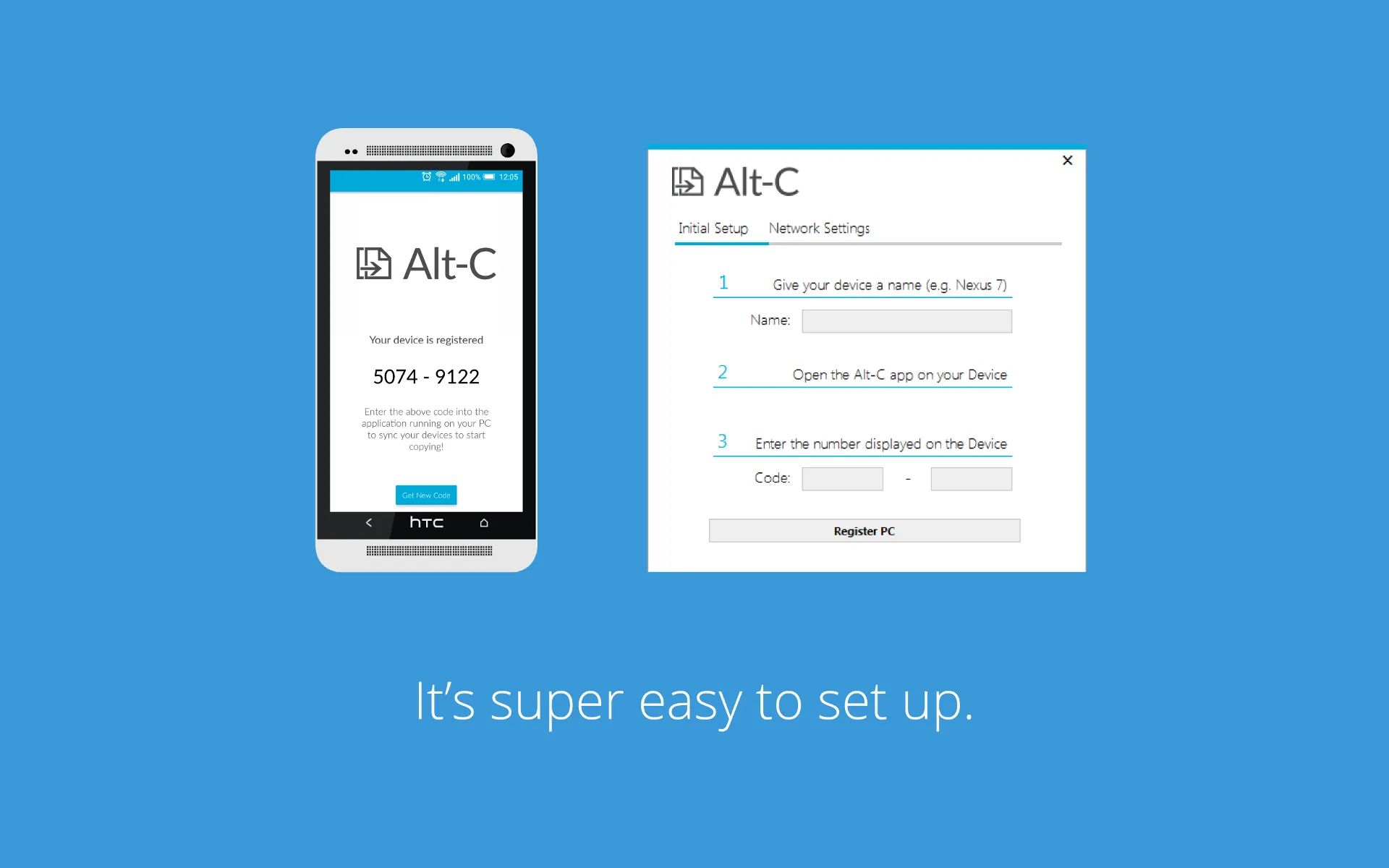Image resolution: width=1389 pixels, height=868 pixels.
Task: Click the Get New Code button
Action: click(425, 494)
